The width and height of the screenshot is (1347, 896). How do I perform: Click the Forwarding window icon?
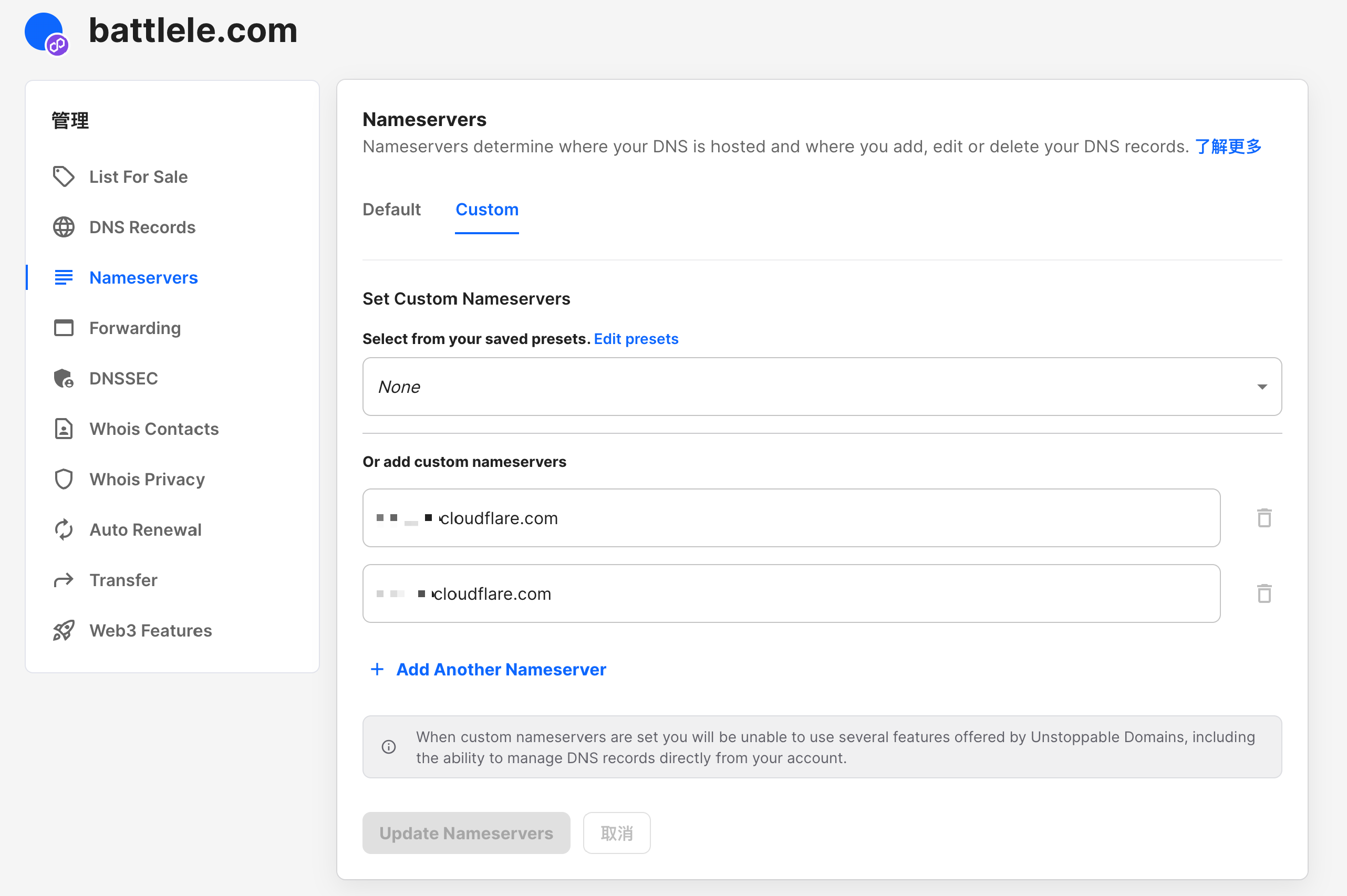[x=64, y=328]
